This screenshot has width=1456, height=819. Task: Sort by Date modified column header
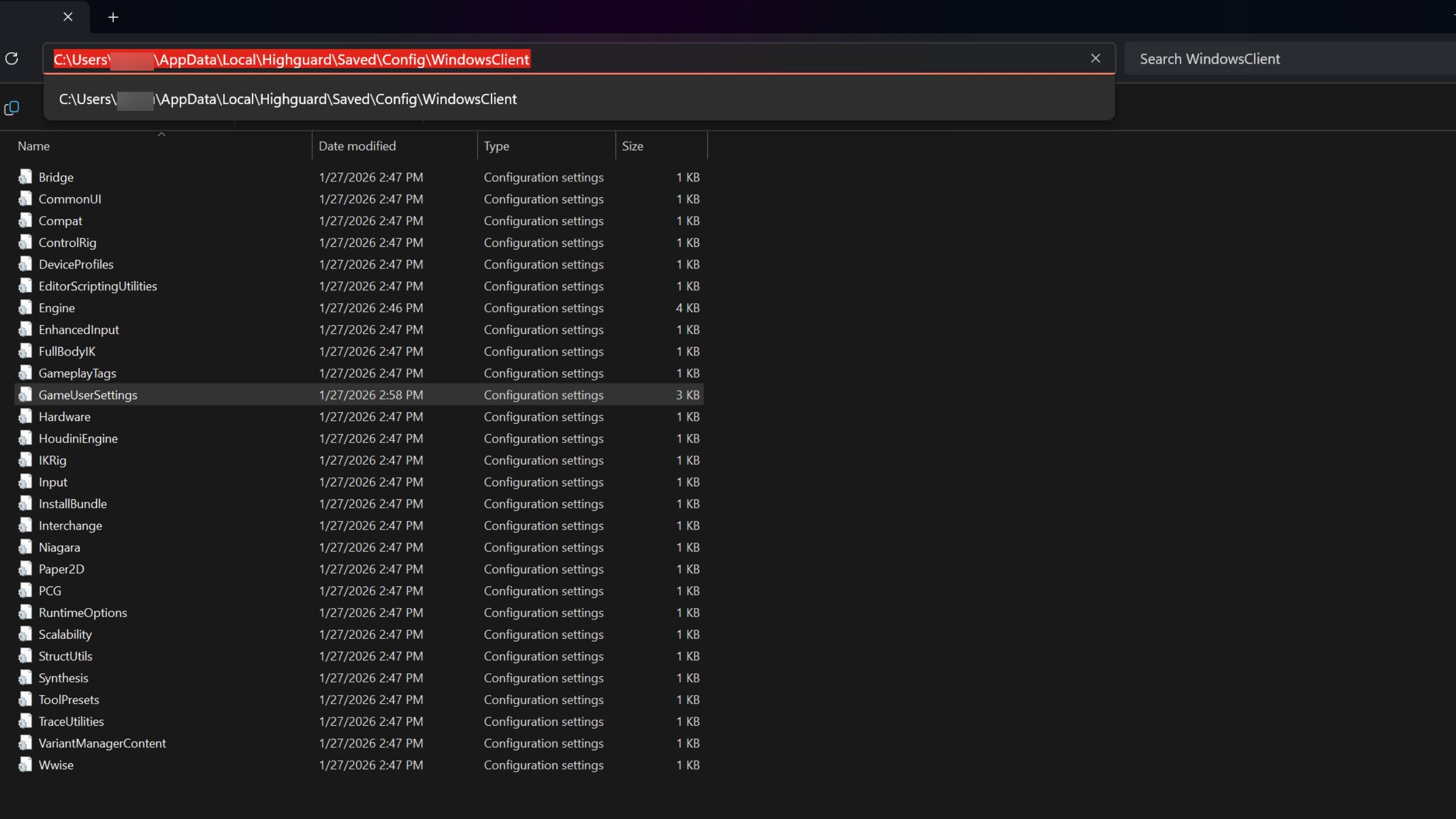(357, 146)
